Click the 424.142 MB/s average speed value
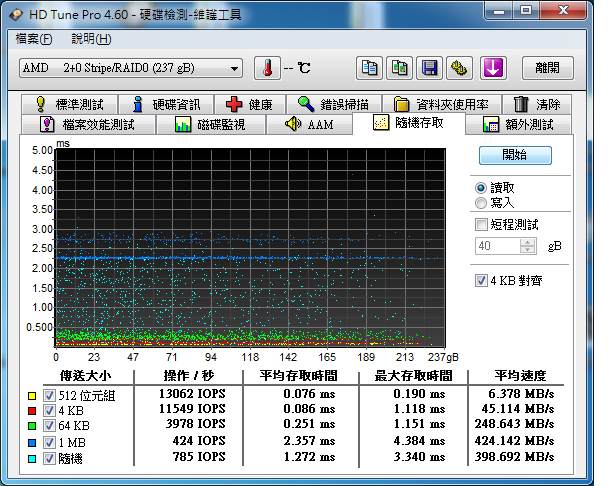This screenshot has height=486, width=614. point(514,441)
